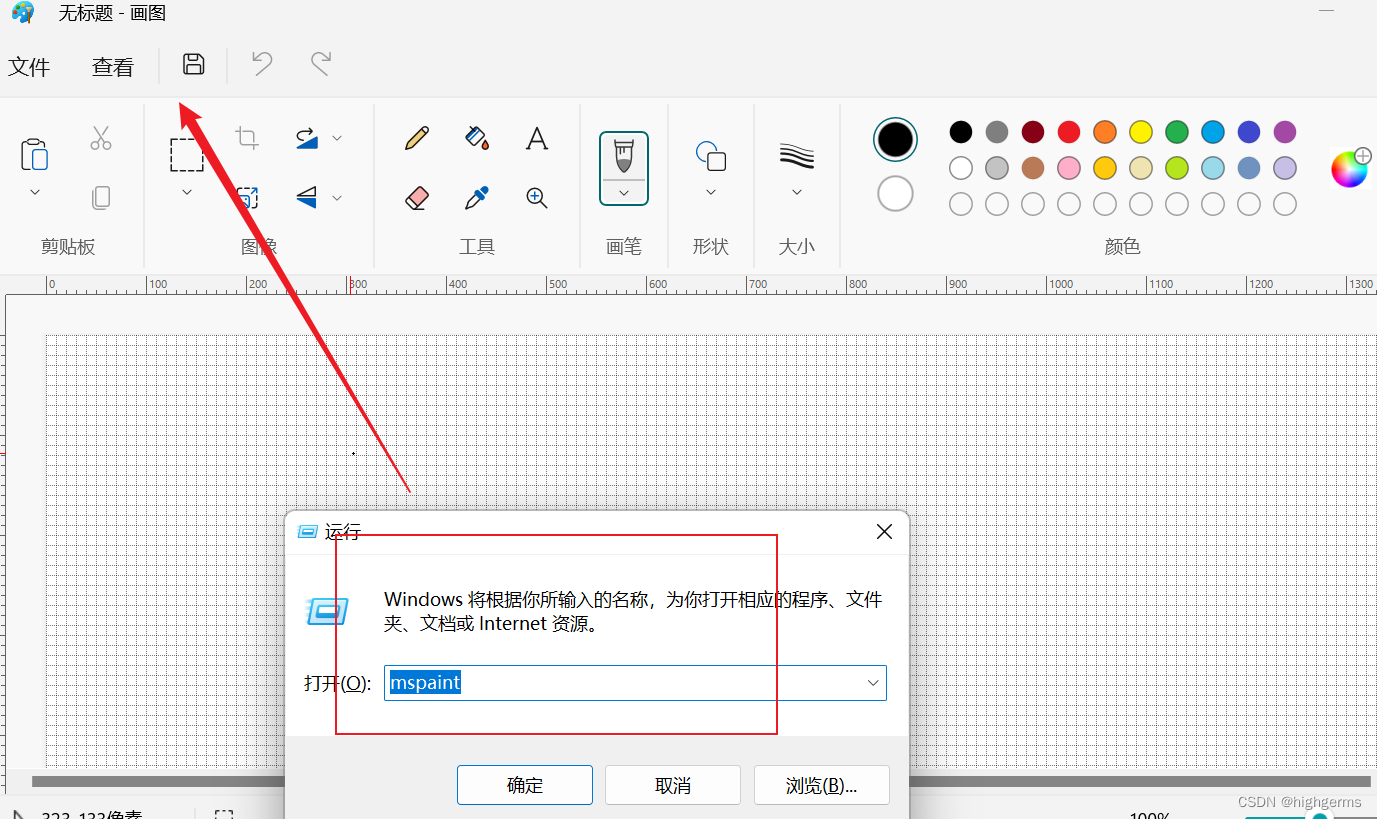Click the Cut scissors icon
The height and width of the screenshot is (819, 1377).
point(101,138)
